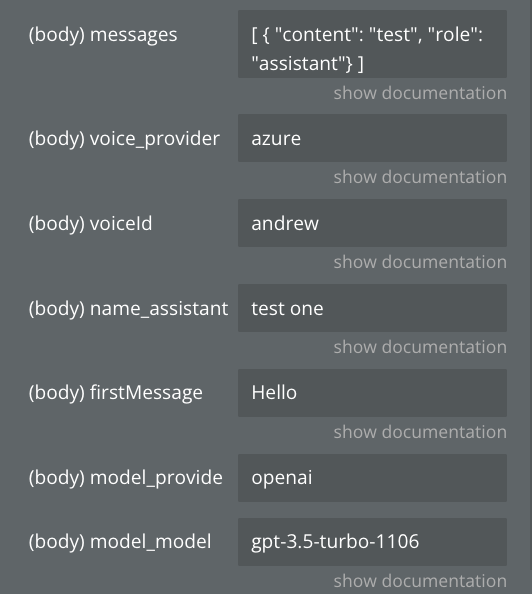The image size is (532, 594).
Task: Click the (body) model_model label
Action: [120, 542]
